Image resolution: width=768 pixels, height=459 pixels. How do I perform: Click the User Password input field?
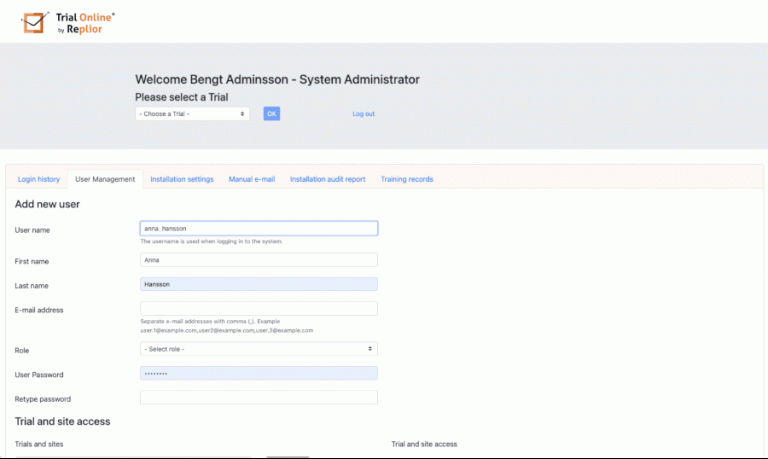click(x=258, y=373)
